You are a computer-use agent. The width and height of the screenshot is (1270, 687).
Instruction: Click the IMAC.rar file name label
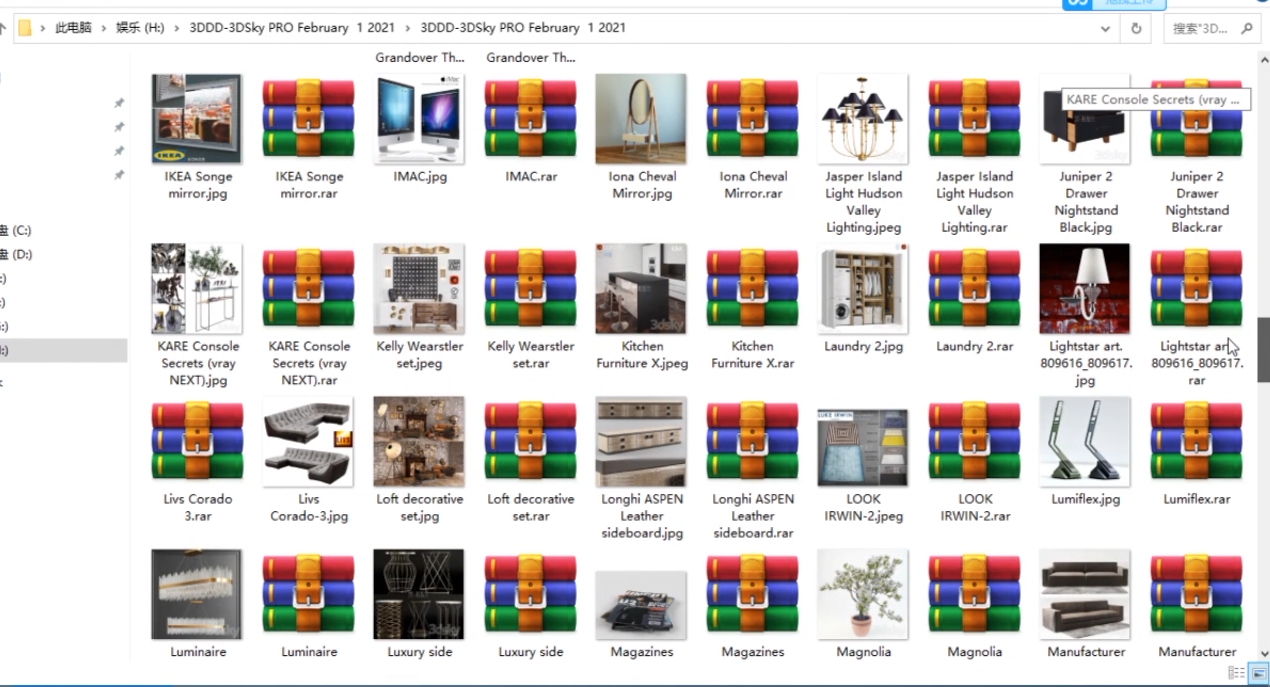click(531, 176)
